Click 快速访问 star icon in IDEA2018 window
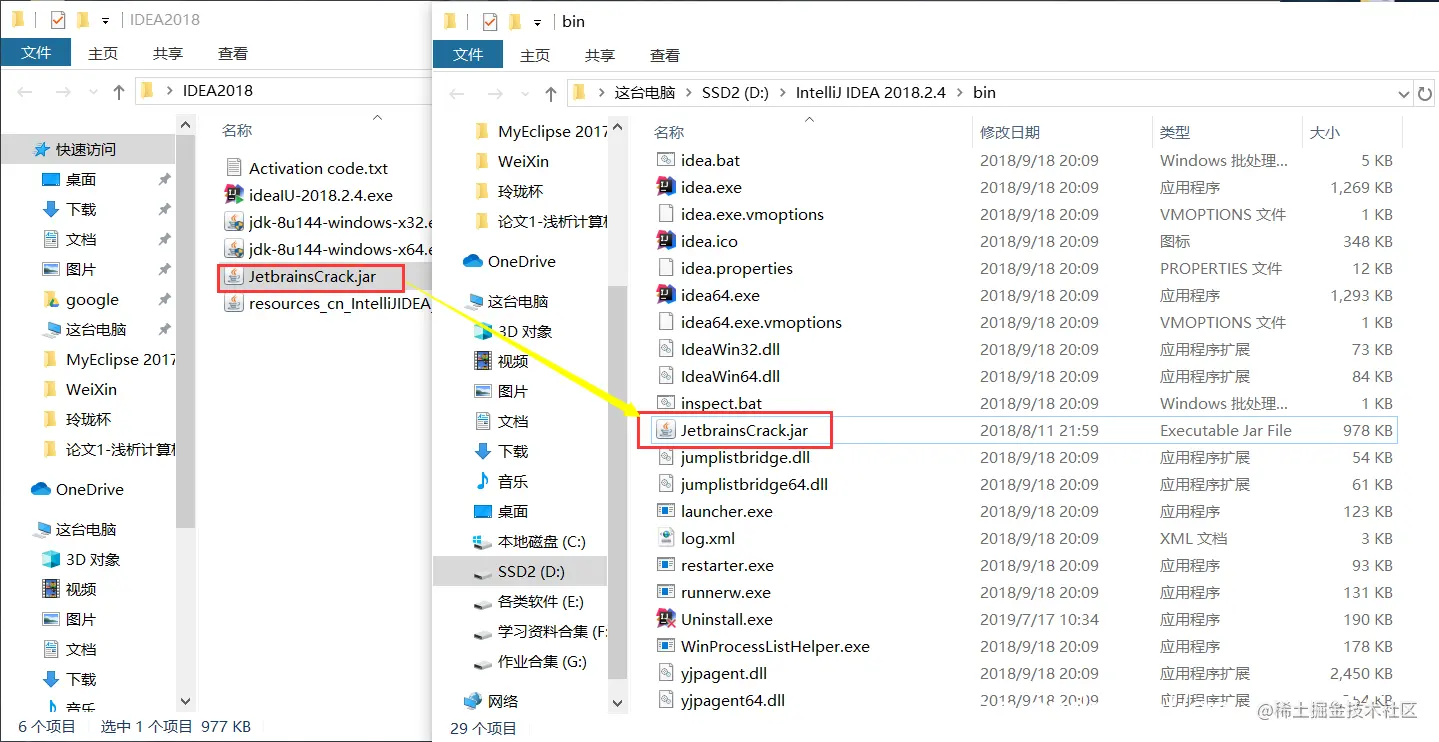This screenshot has width=1439, height=742. tap(41, 149)
